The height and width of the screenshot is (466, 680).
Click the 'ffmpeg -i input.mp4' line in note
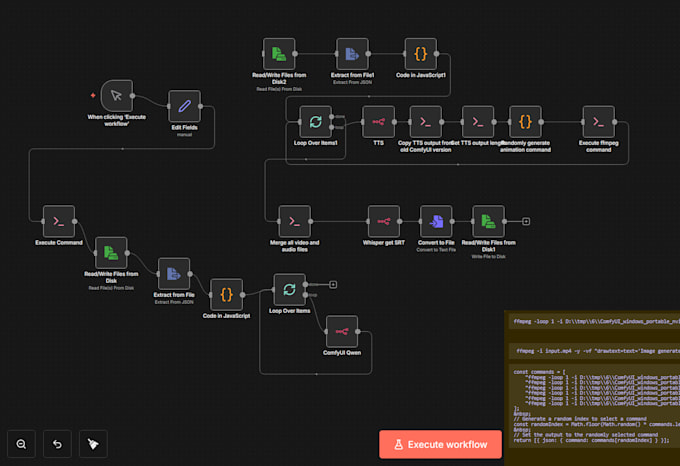(598, 351)
